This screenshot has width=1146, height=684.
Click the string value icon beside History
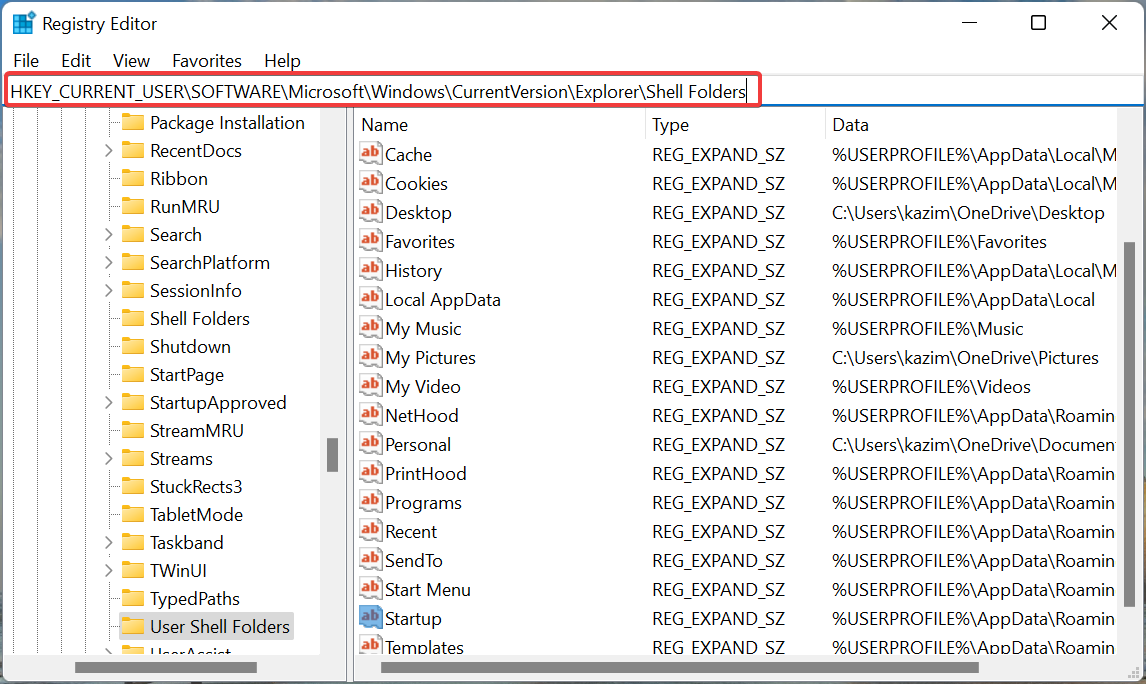point(371,270)
